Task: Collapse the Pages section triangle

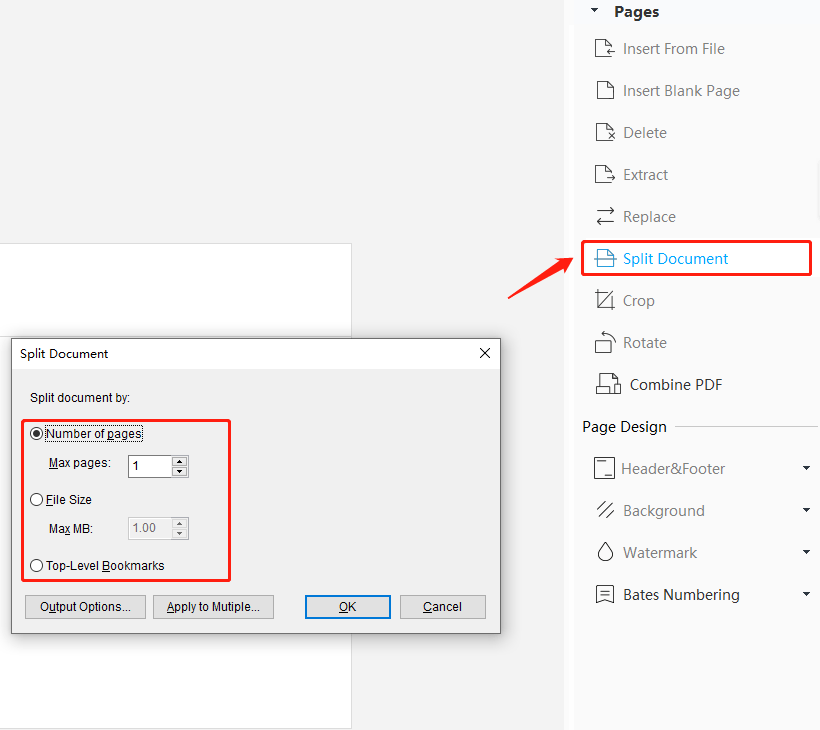Action: (595, 10)
